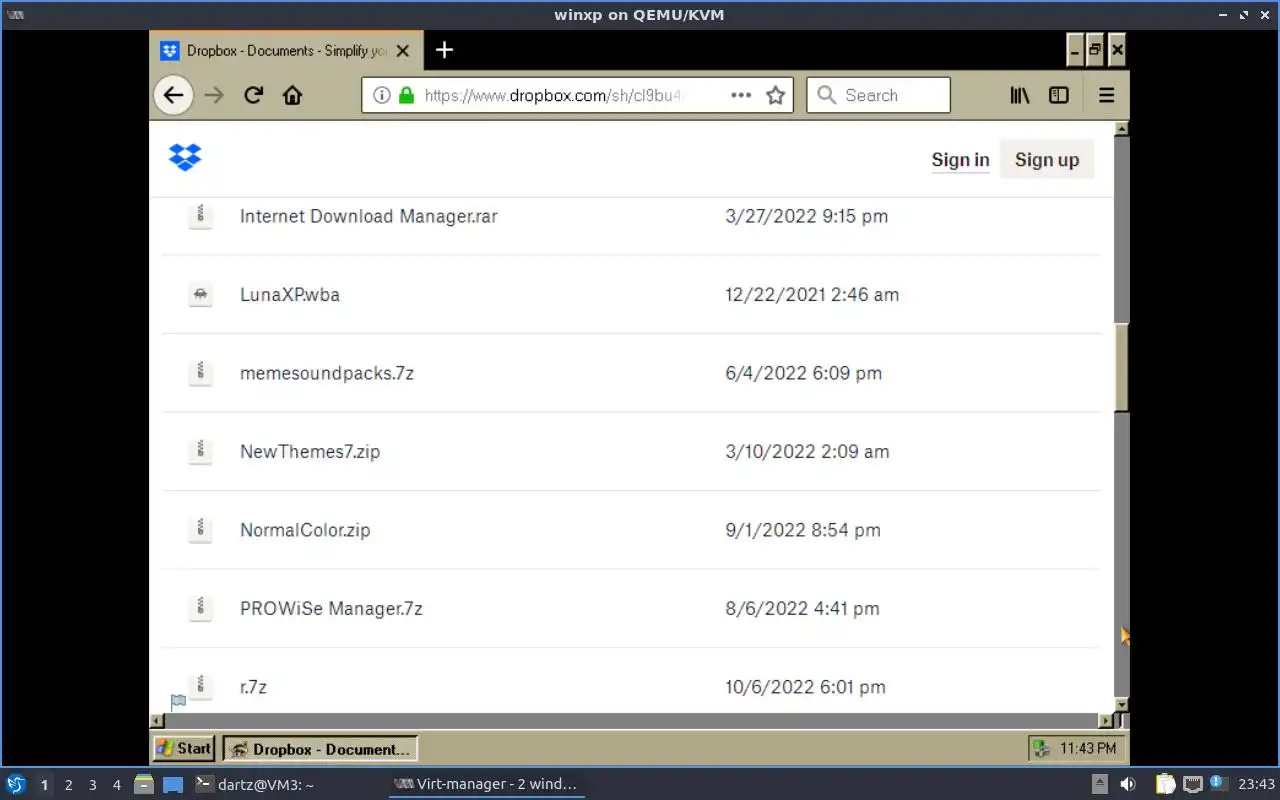Open the site information icon
The image size is (1280, 800).
(381, 95)
